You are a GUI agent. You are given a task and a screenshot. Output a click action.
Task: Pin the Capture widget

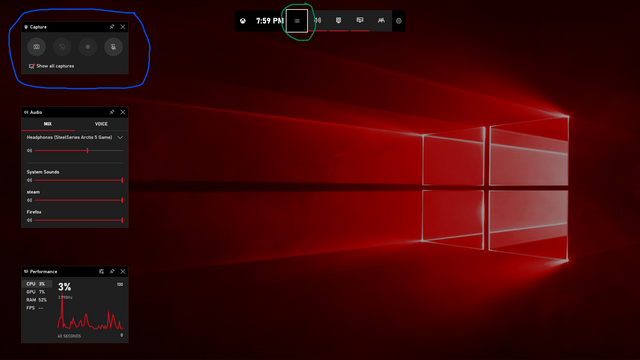coord(112,27)
